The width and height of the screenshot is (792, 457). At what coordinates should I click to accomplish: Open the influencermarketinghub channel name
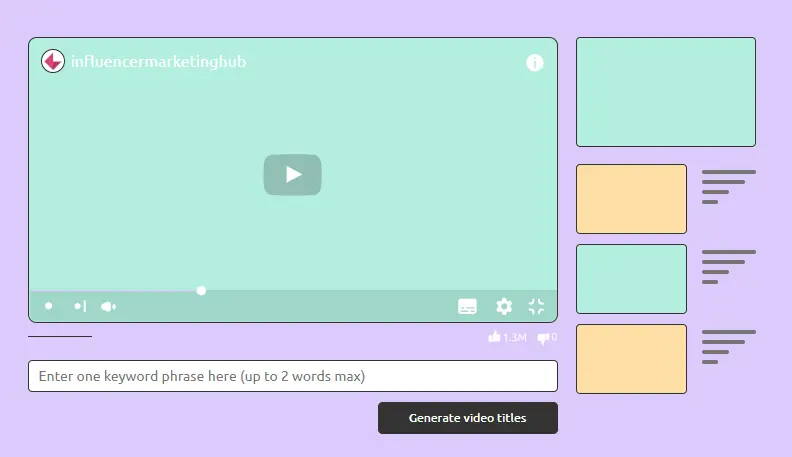click(159, 62)
